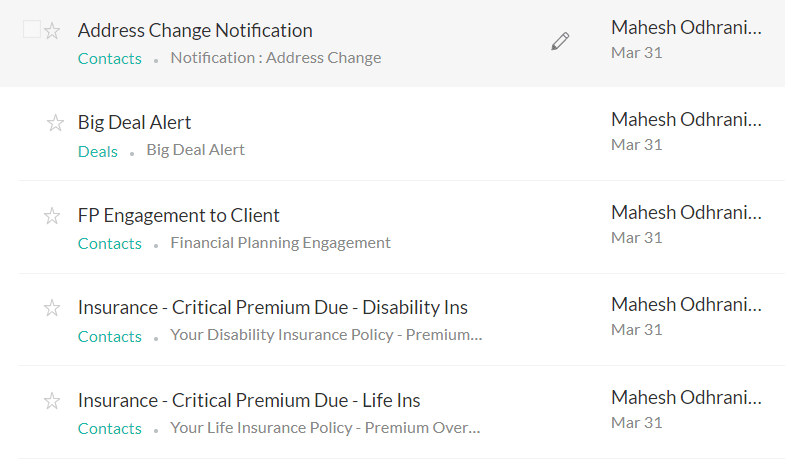Open FP Engagement to Client template
The image size is (785, 460).
click(x=179, y=216)
